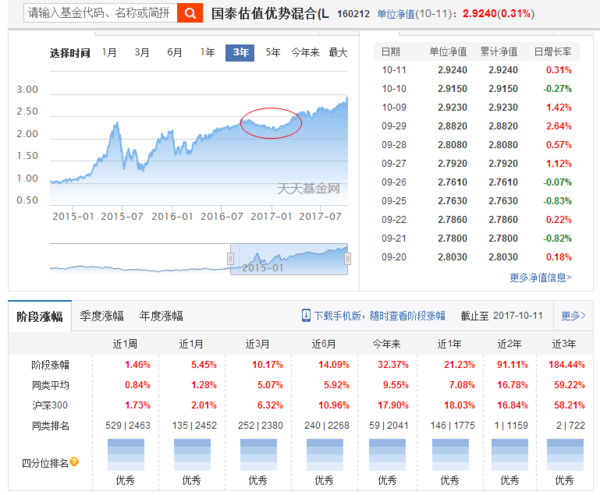Click the ranking 529 | 2463 cell
The width and height of the screenshot is (600, 495).
(128, 425)
